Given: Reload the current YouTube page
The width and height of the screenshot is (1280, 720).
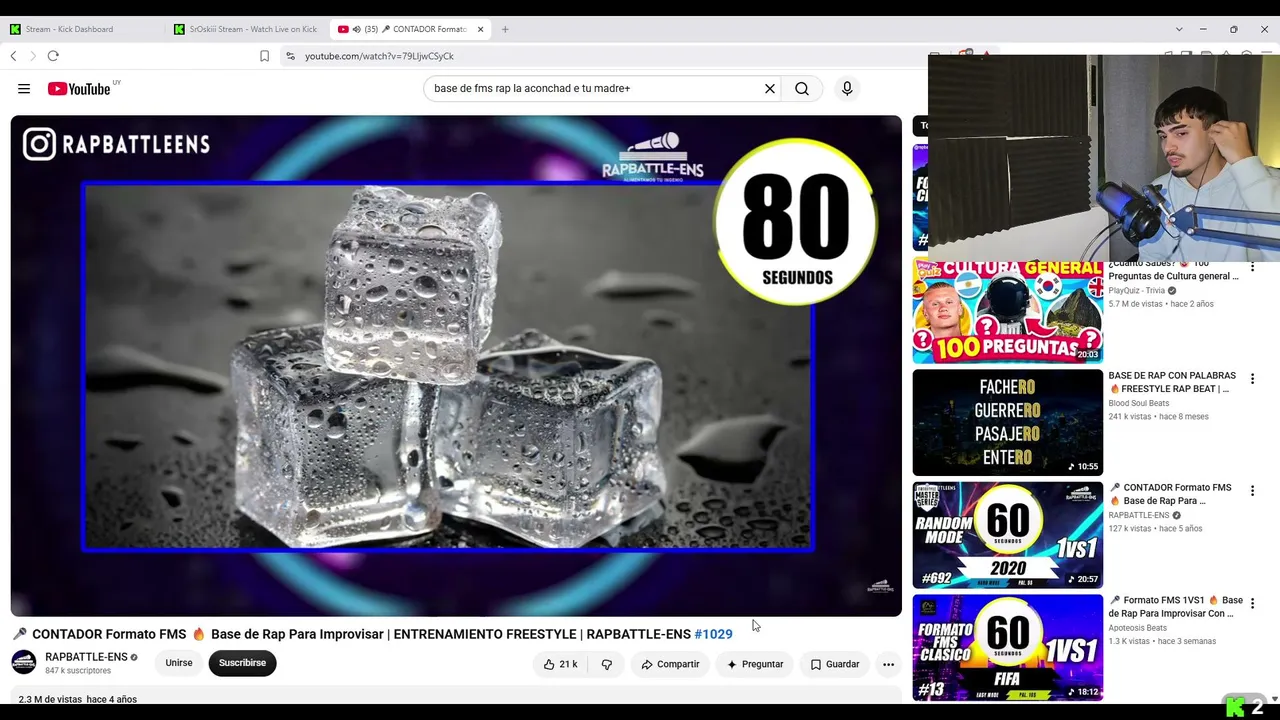Looking at the screenshot, I should [53, 56].
